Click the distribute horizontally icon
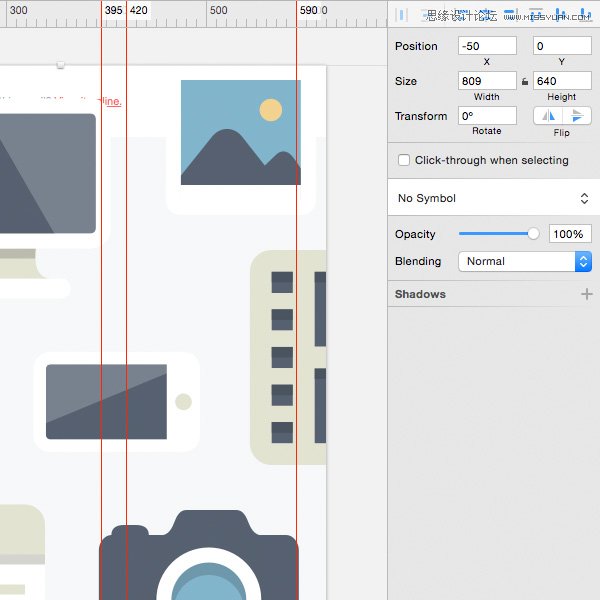 point(401,15)
